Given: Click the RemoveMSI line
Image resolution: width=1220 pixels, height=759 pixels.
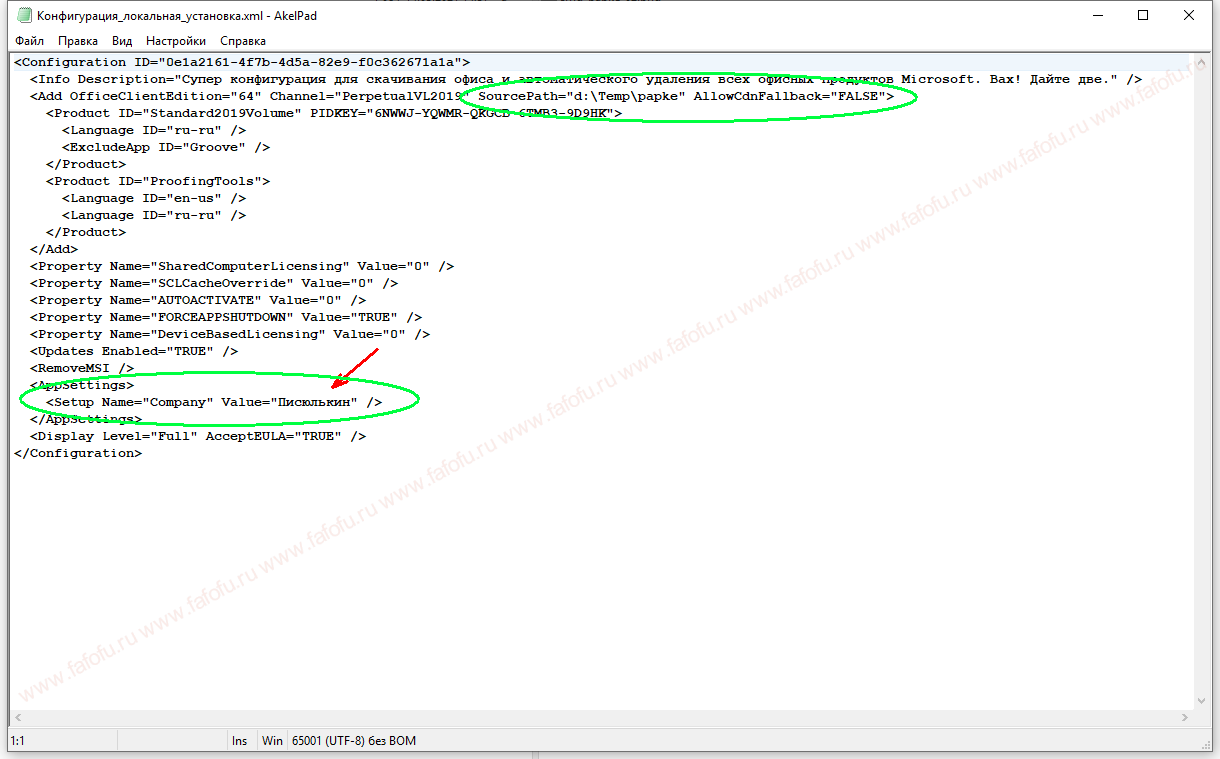Looking at the screenshot, I should click(x=82, y=368).
